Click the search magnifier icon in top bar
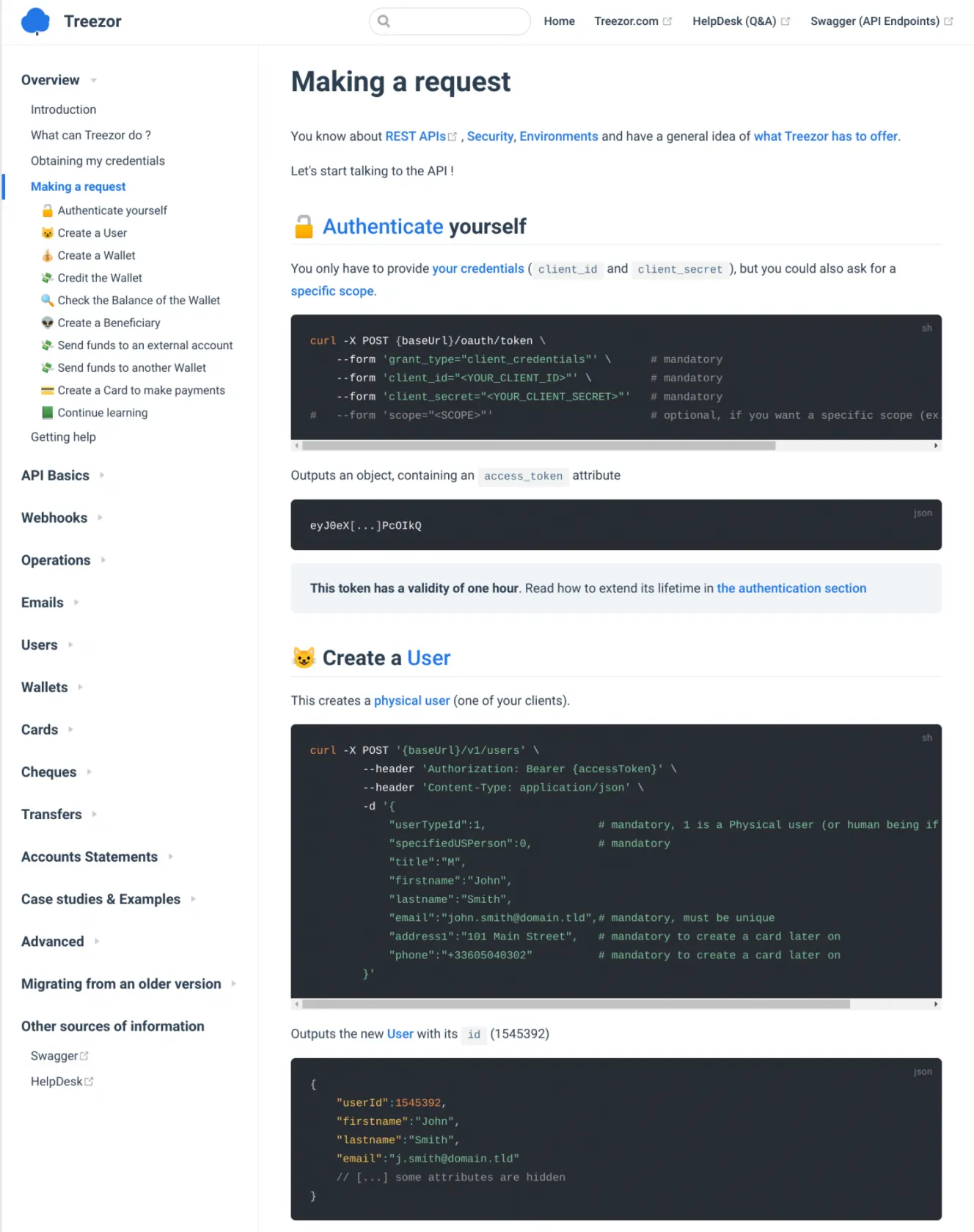974x1232 pixels. click(x=384, y=21)
